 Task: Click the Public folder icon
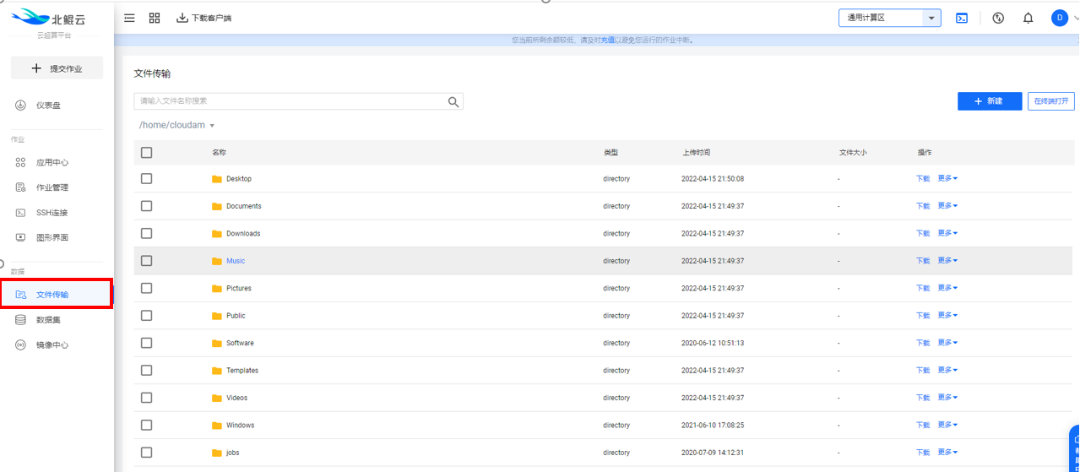tap(217, 316)
